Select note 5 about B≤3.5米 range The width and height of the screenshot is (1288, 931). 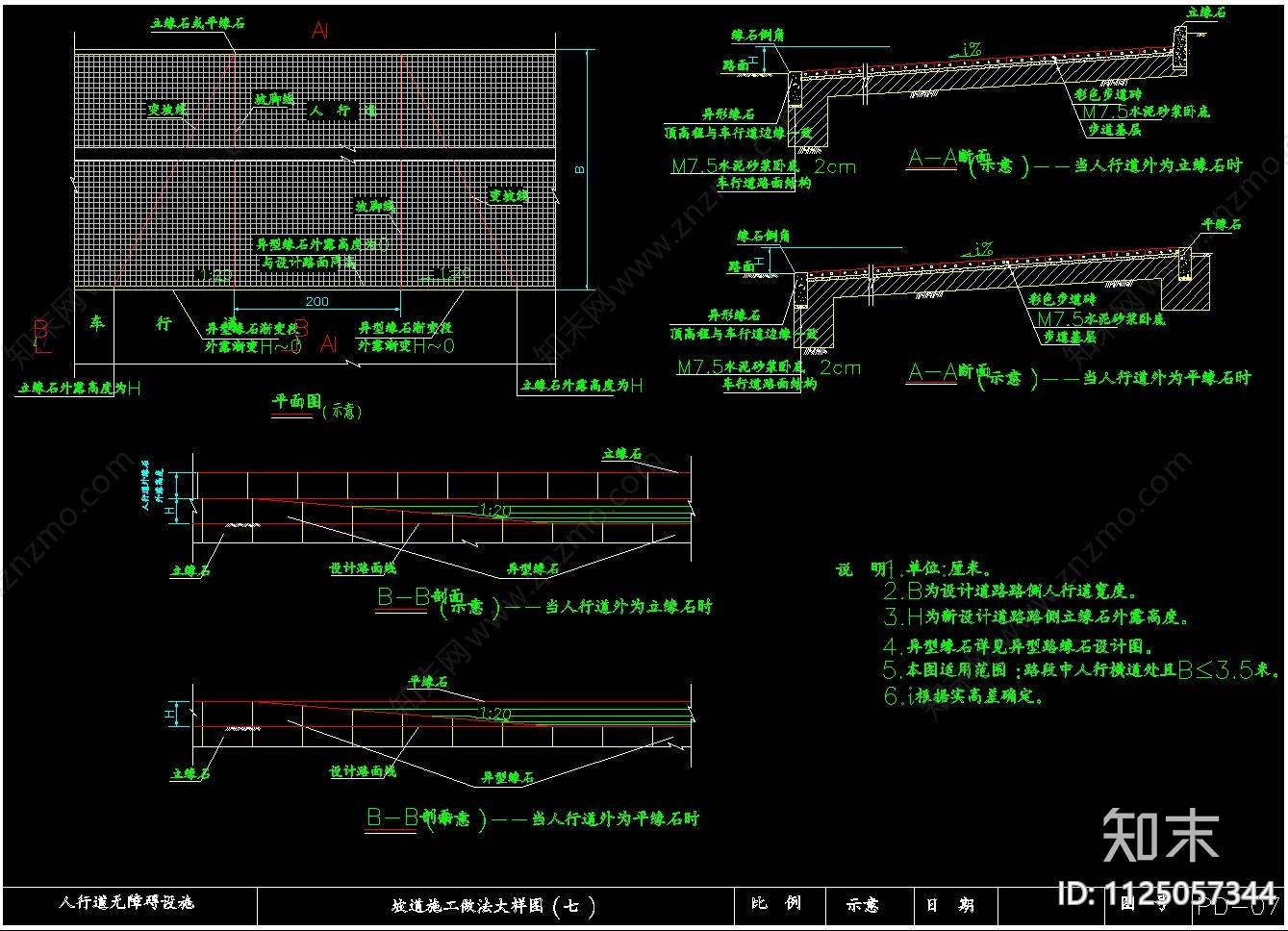coord(1082,669)
